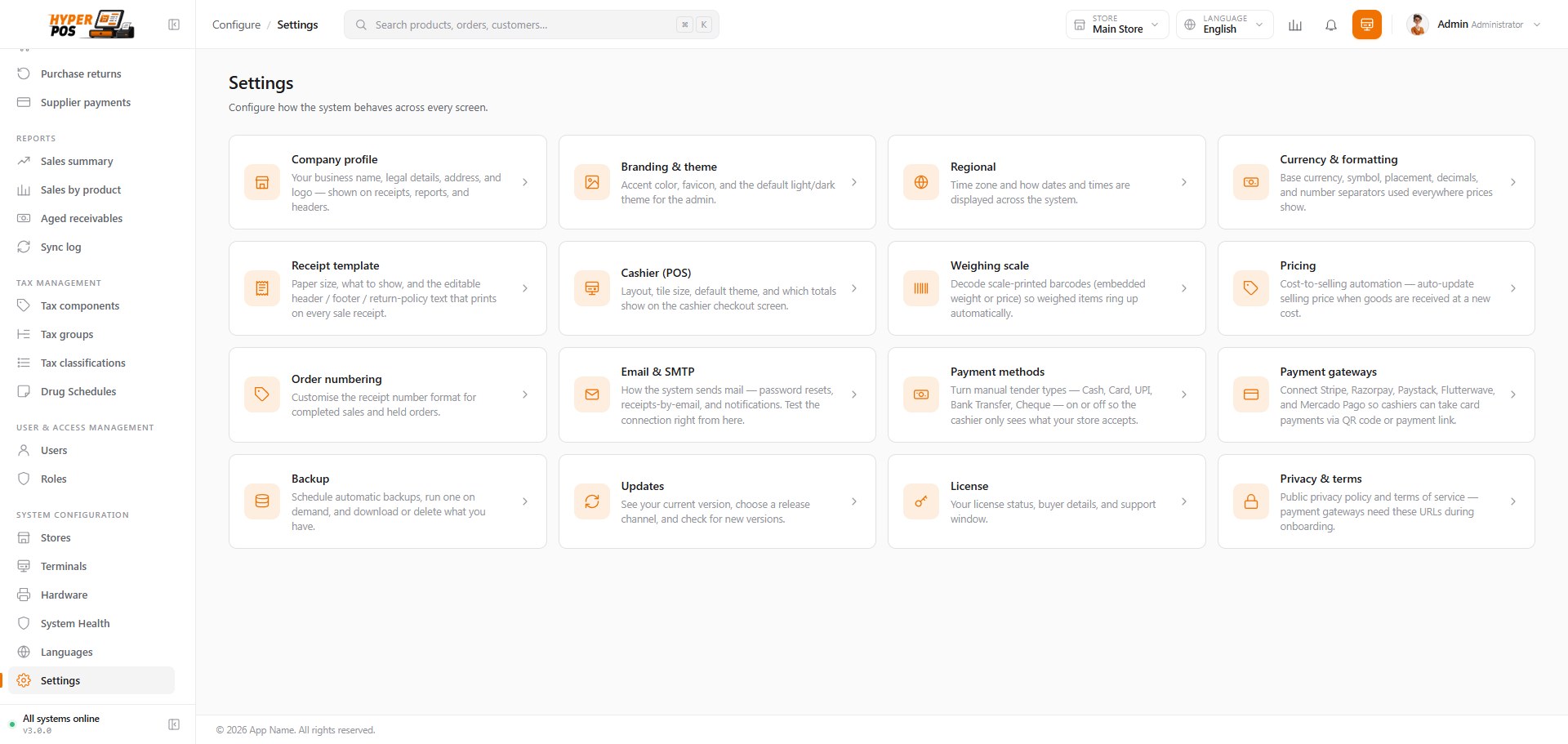This screenshot has height=744, width=1568.
Task: Open System Health page
Action: pos(91,623)
